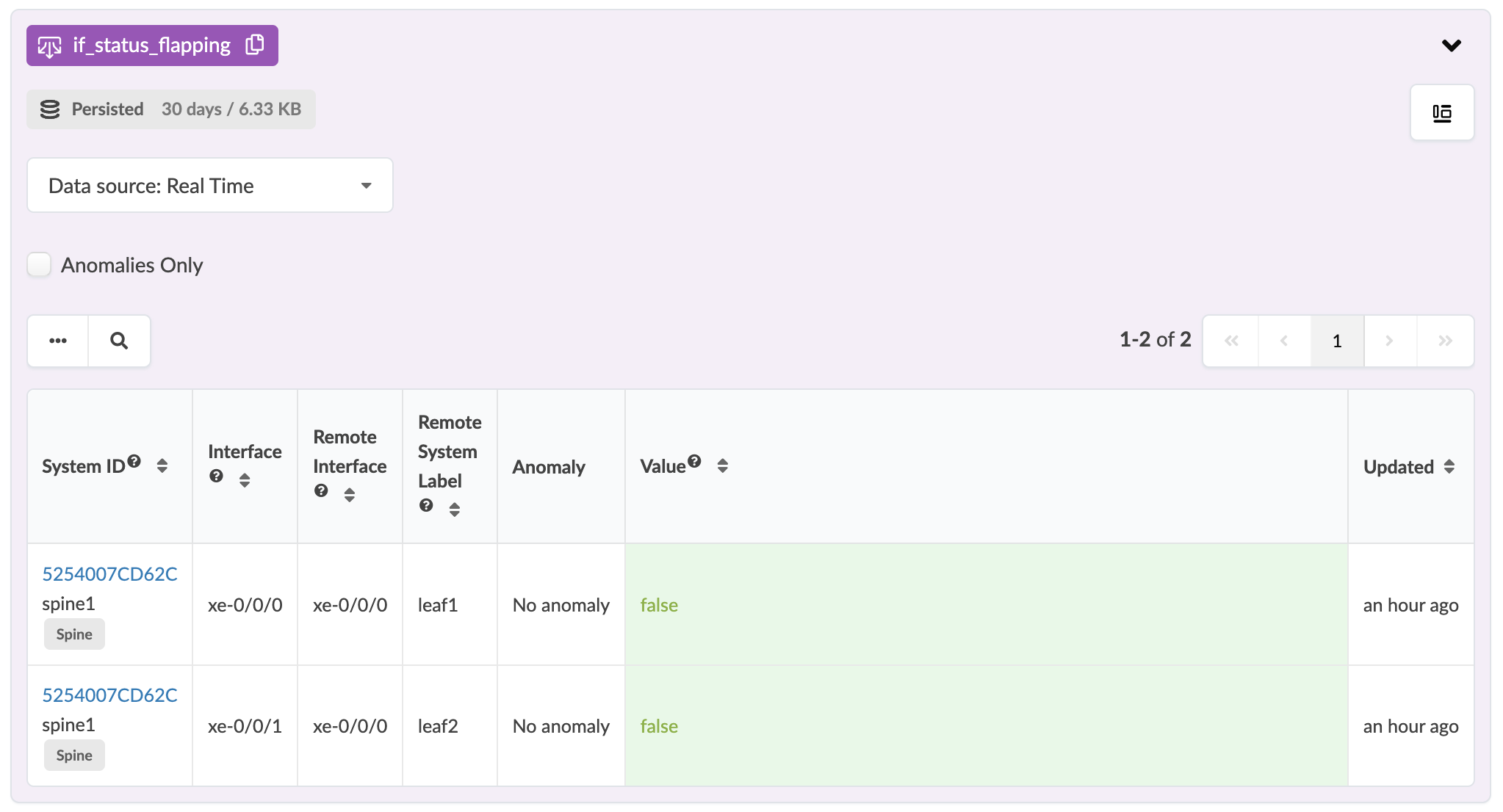Image resolution: width=1503 pixels, height=812 pixels.
Task: Open system link in leaf2 row
Action: [x=109, y=695]
